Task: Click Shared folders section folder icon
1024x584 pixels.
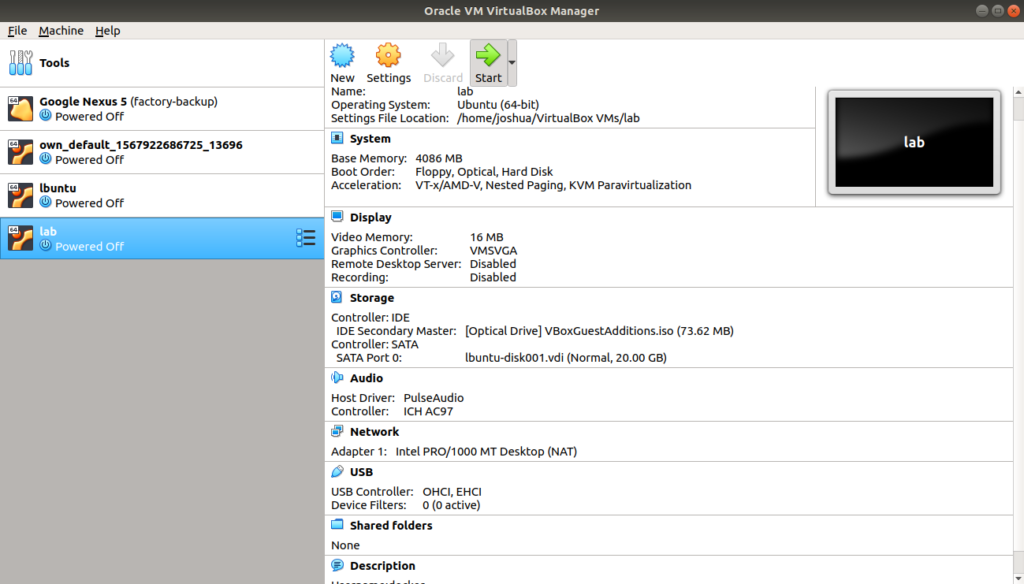Action: click(337, 524)
